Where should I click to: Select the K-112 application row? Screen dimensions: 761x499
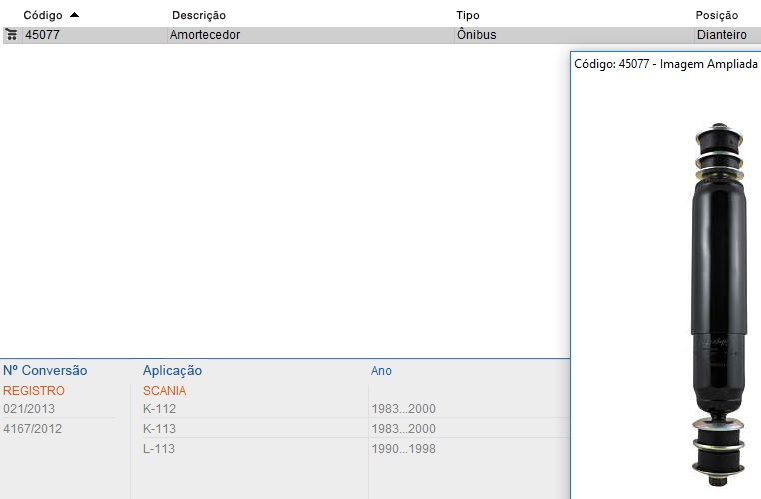click(x=159, y=409)
